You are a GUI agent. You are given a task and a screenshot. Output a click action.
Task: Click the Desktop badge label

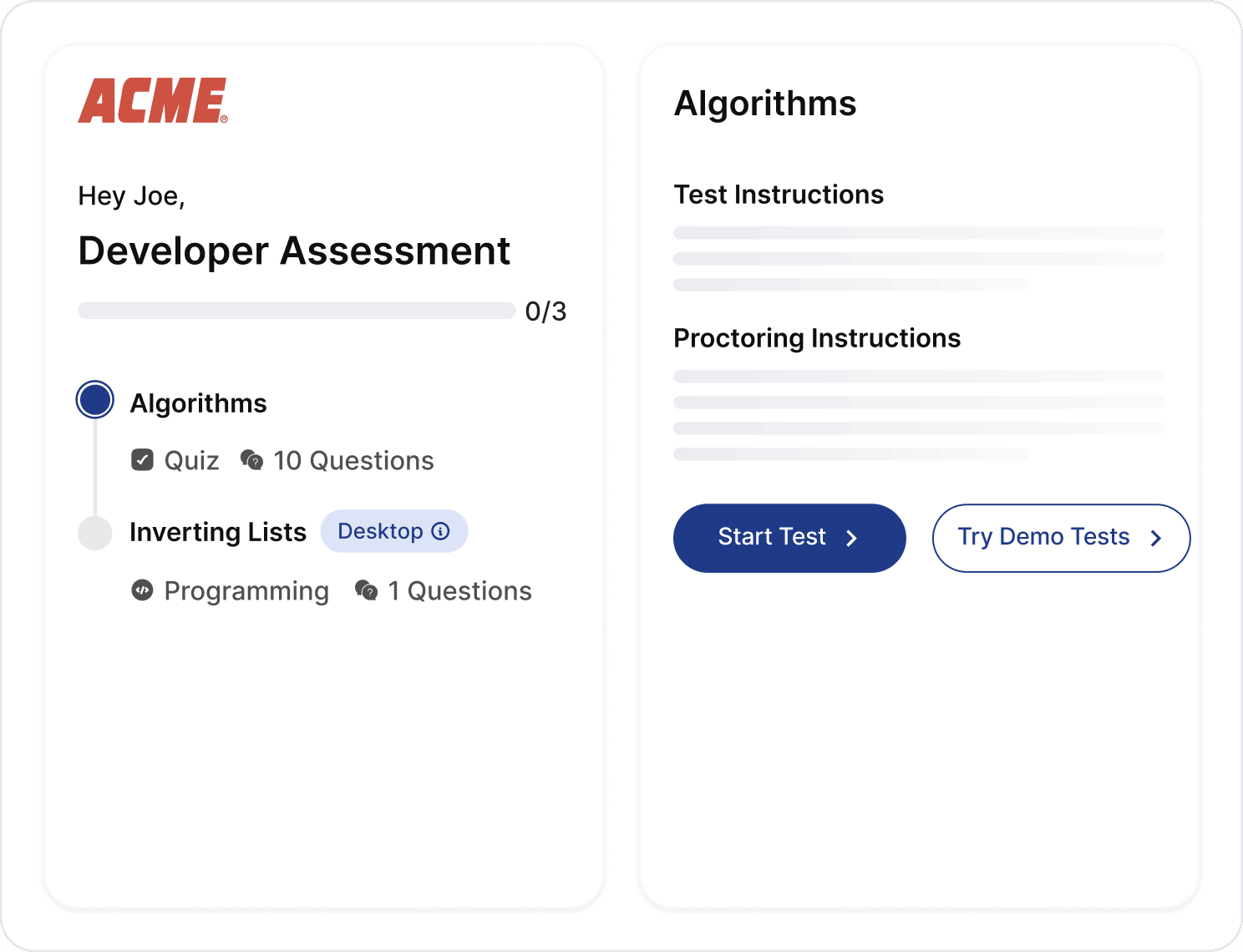pyautogui.click(x=381, y=531)
